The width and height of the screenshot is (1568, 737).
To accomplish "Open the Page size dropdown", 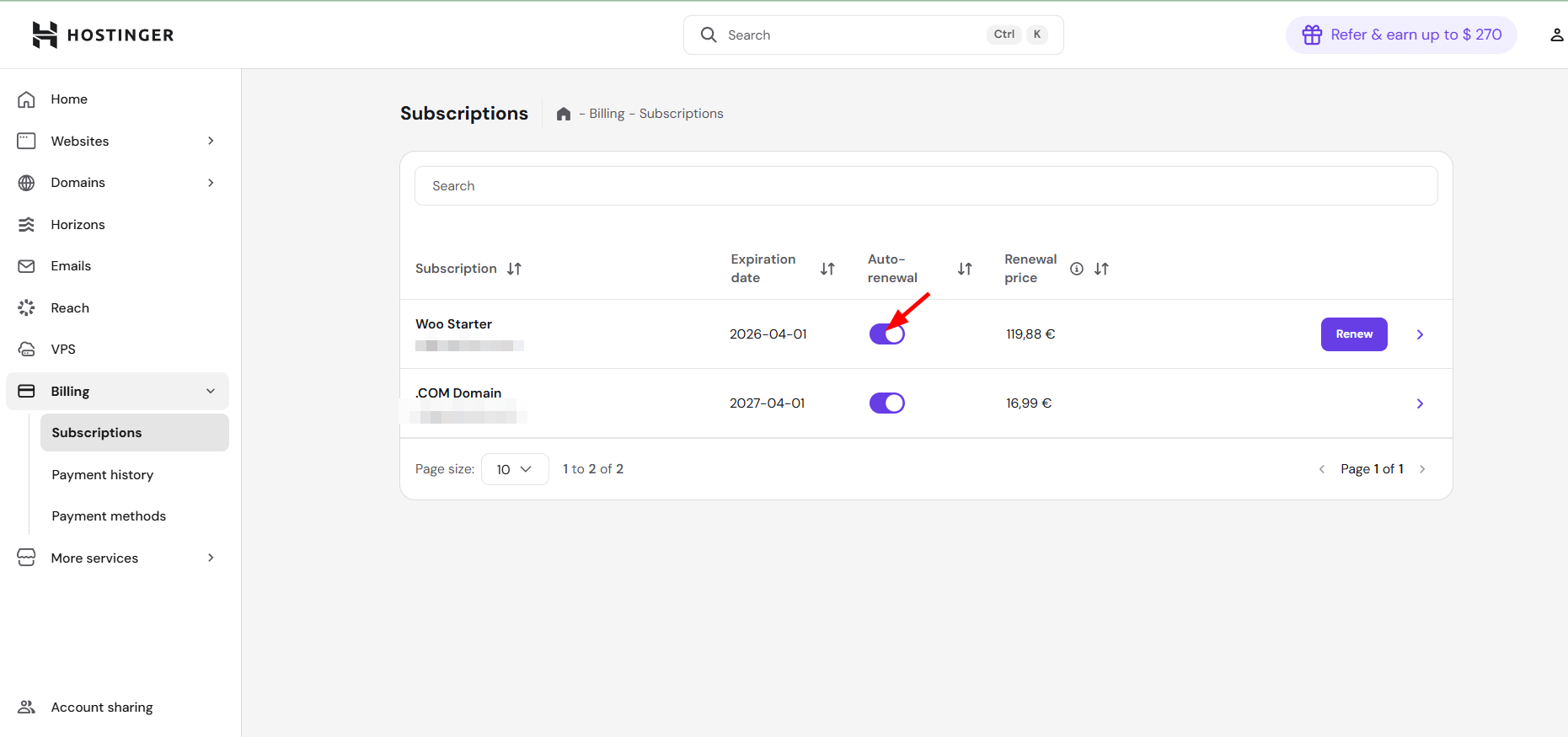I will [x=514, y=469].
